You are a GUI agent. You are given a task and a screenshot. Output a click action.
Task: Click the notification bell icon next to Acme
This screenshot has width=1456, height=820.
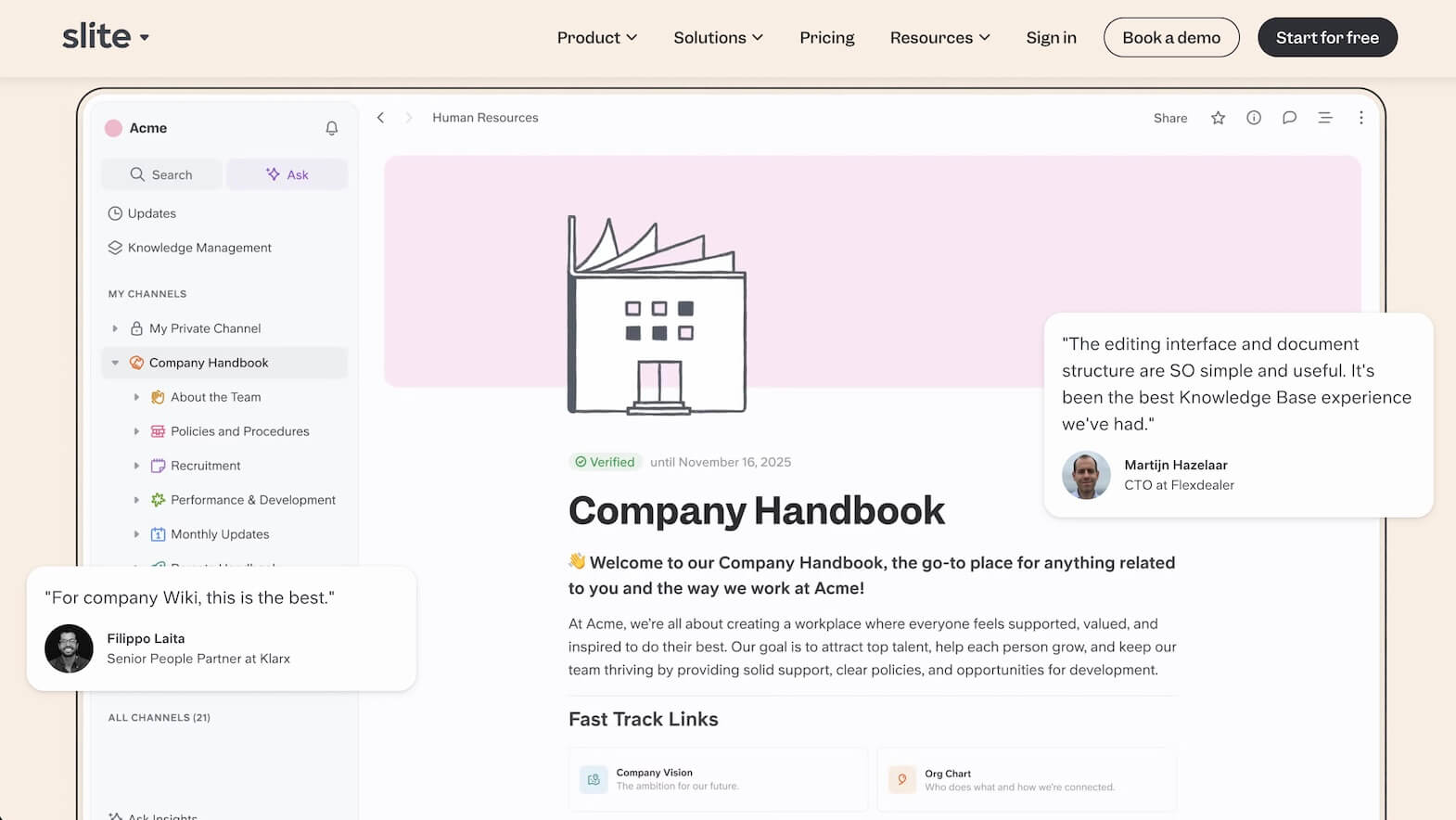pyautogui.click(x=331, y=128)
